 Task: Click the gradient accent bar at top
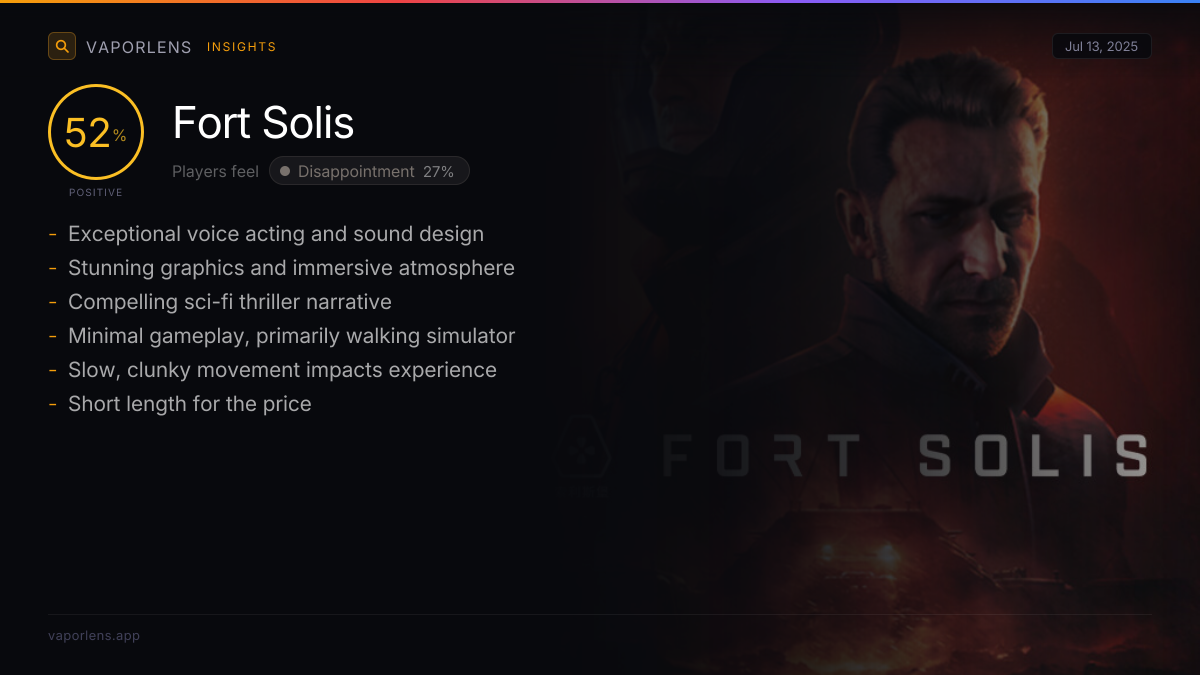(x=600, y=2)
